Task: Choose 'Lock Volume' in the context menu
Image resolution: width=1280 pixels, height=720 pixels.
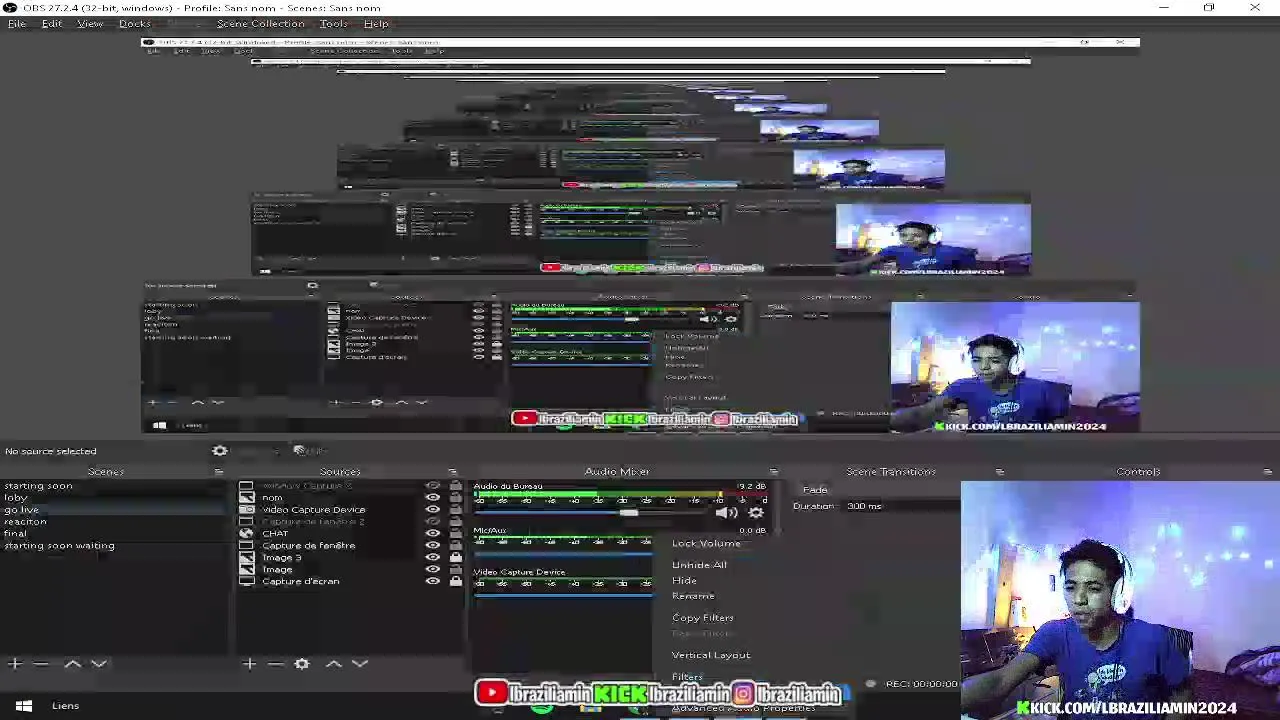Action: [706, 543]
